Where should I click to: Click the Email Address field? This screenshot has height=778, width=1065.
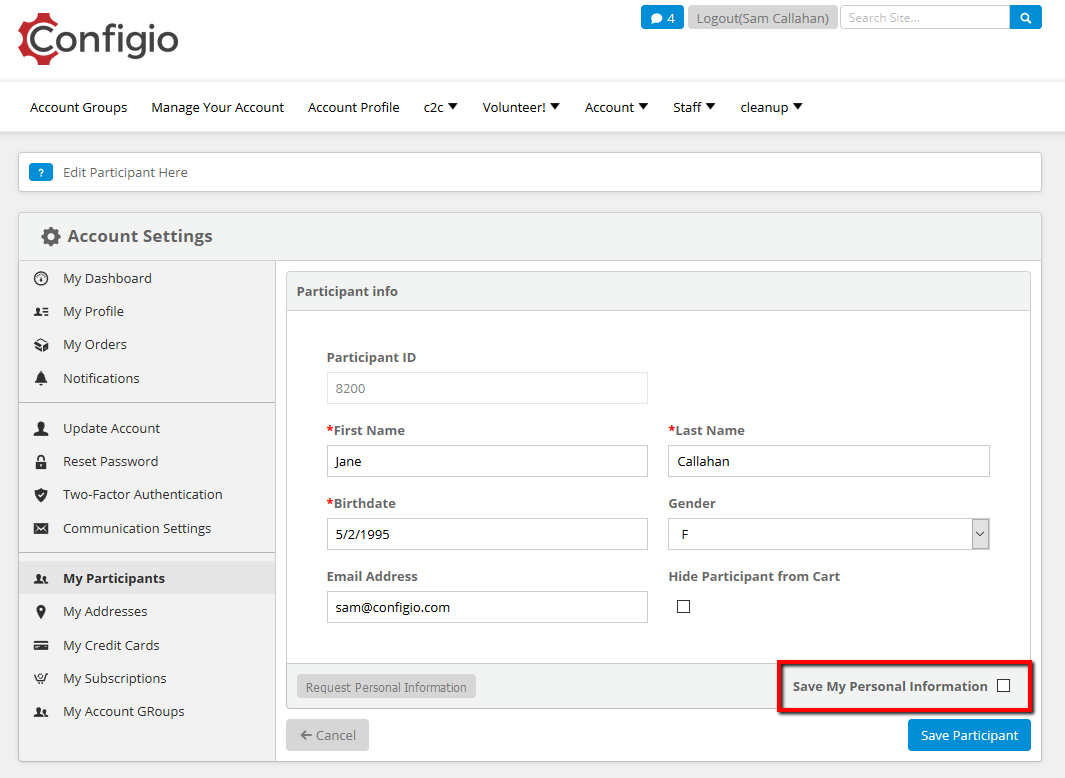pyautogui.click(x=487, y=607)
